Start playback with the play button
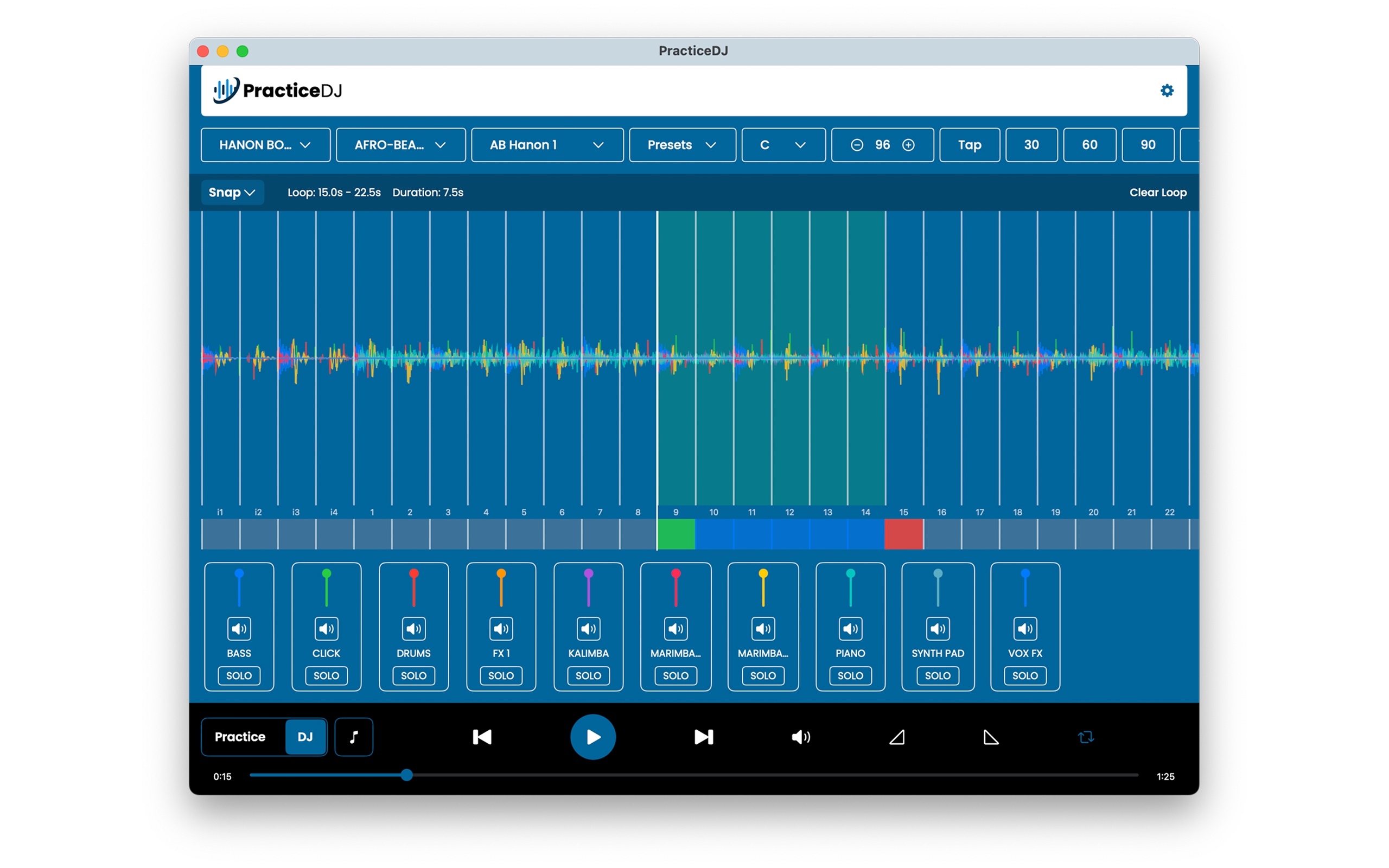 click(593, 737)
